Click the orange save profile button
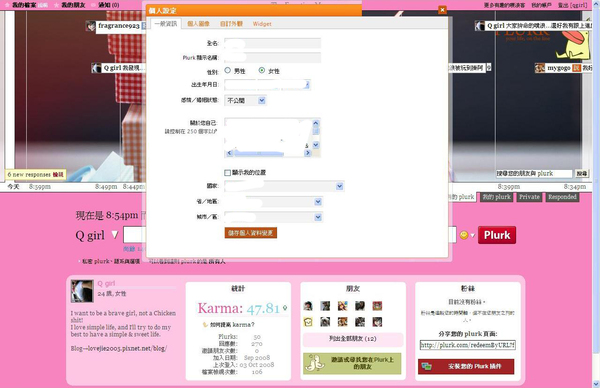 tap(251, 233)
